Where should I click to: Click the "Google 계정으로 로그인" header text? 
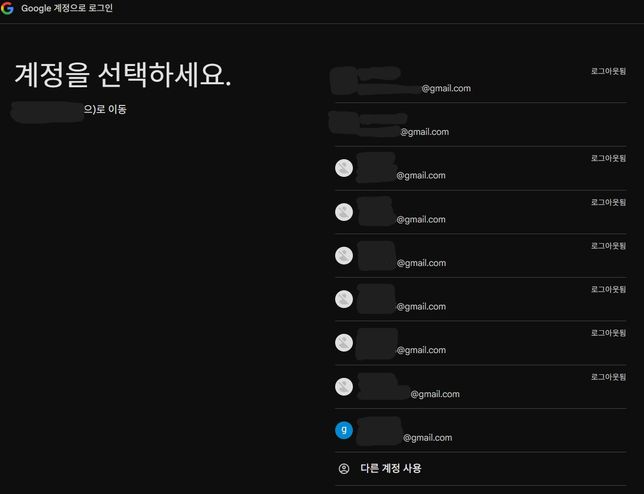[x=67, y=8]
